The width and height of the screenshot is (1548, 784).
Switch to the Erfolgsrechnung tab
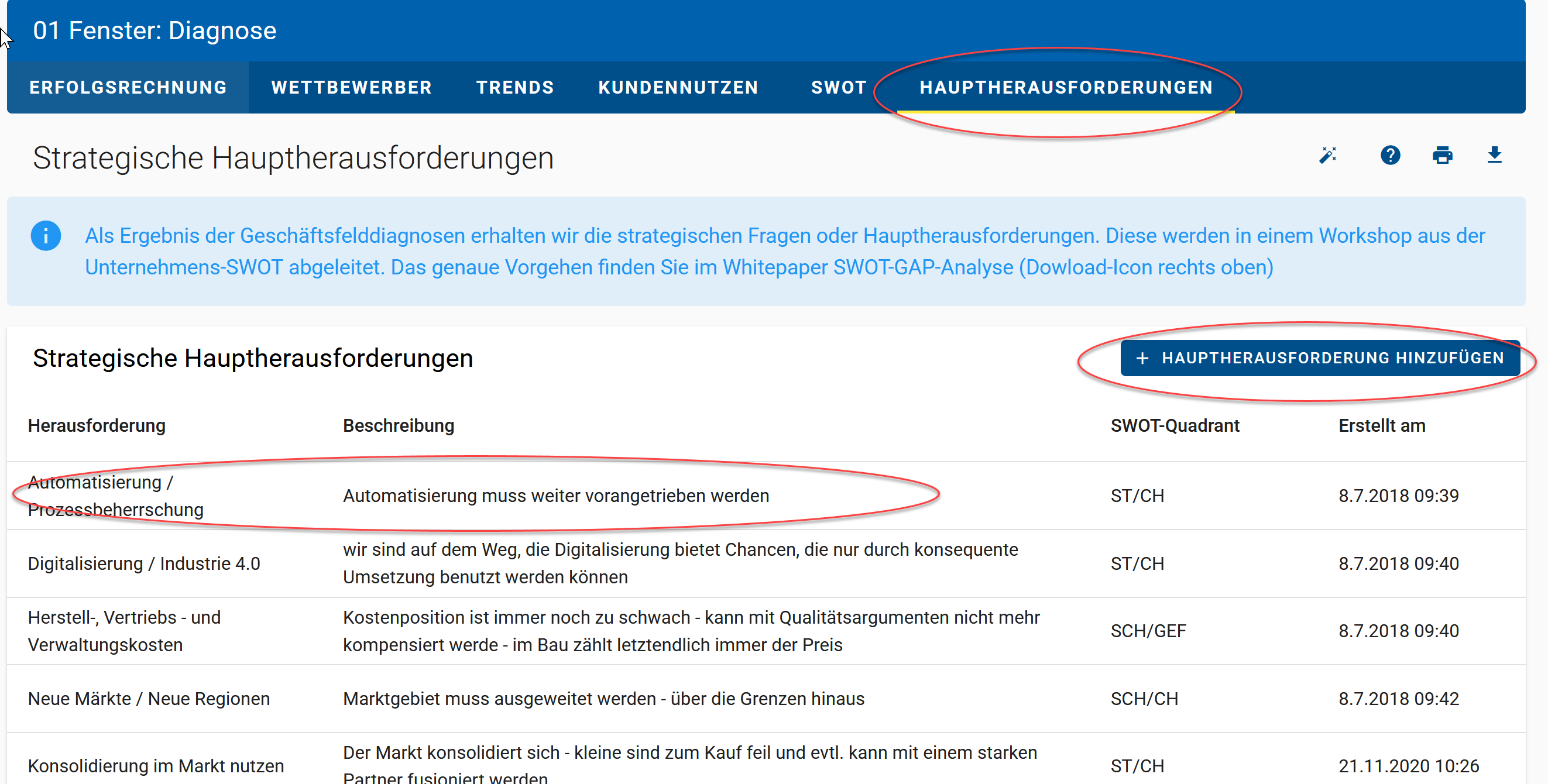point(128,88)
